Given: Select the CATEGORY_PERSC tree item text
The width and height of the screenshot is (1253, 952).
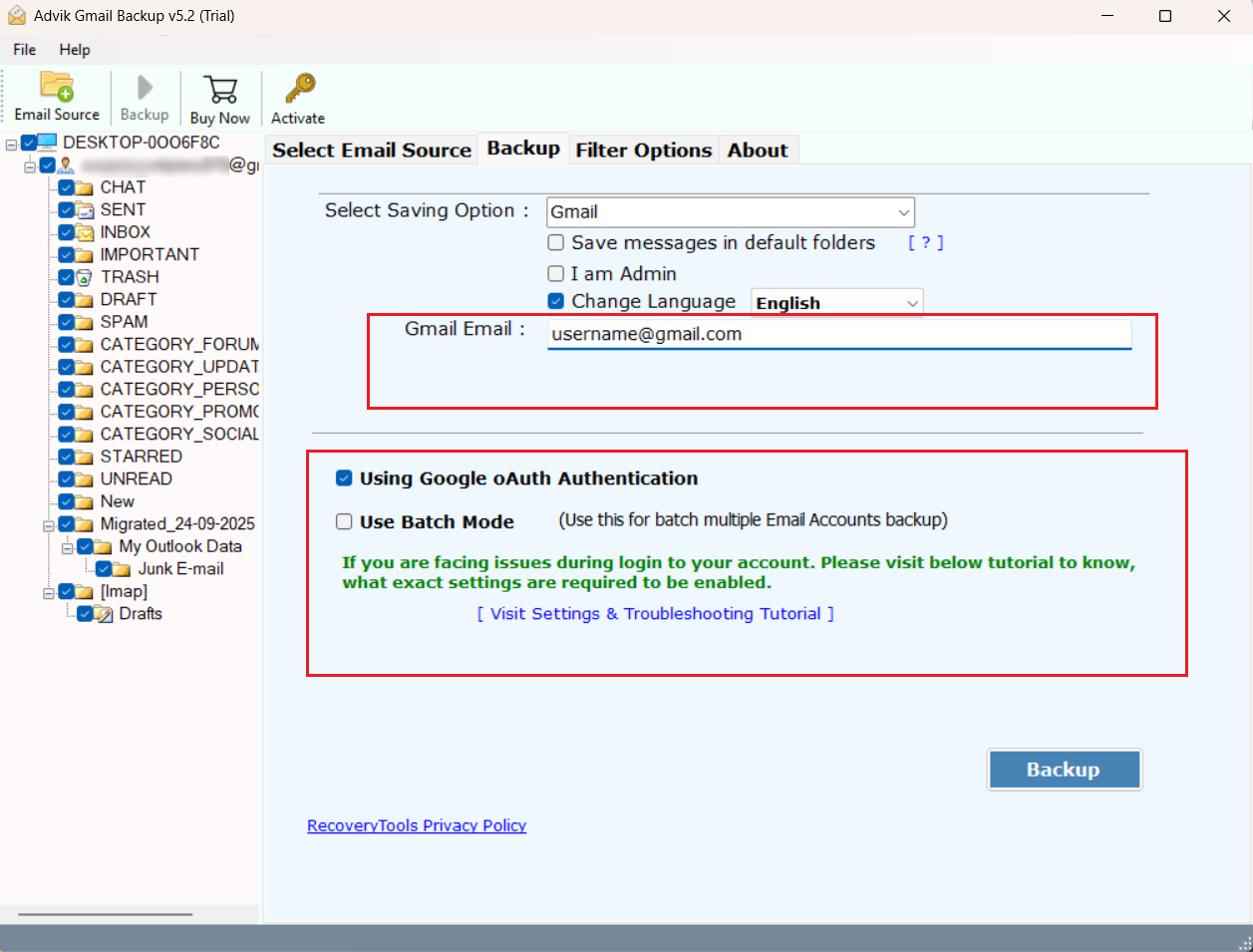Looking at the screenshot, I should coord(179,390).
